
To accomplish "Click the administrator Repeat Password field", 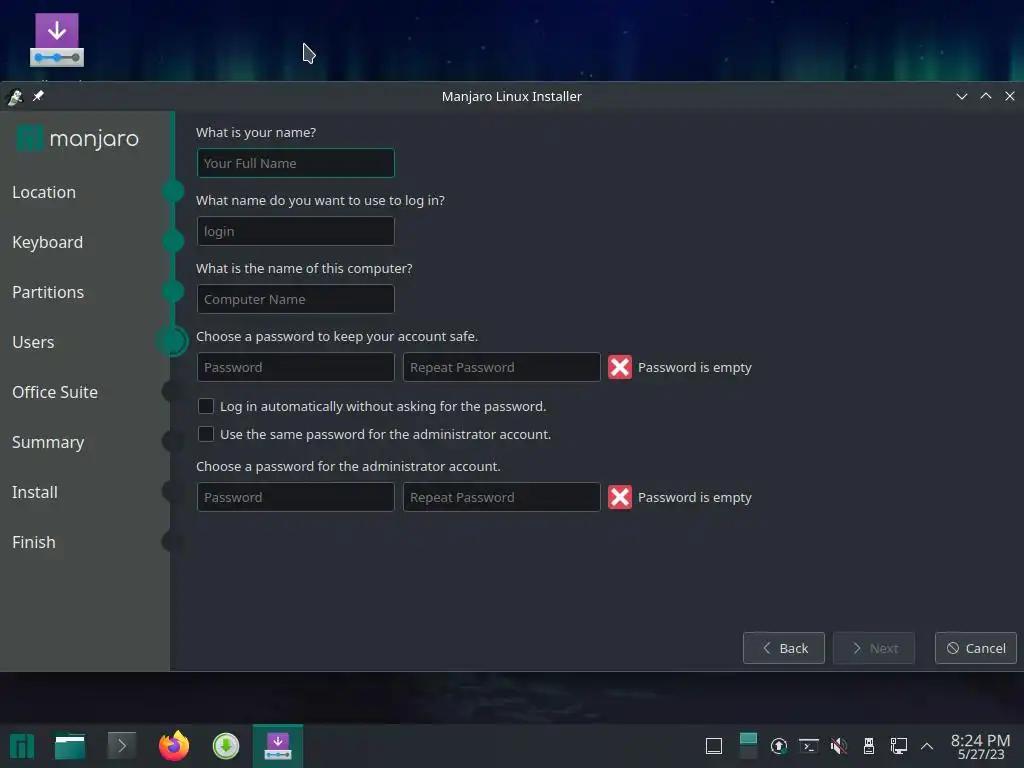I will coord(502,497).
